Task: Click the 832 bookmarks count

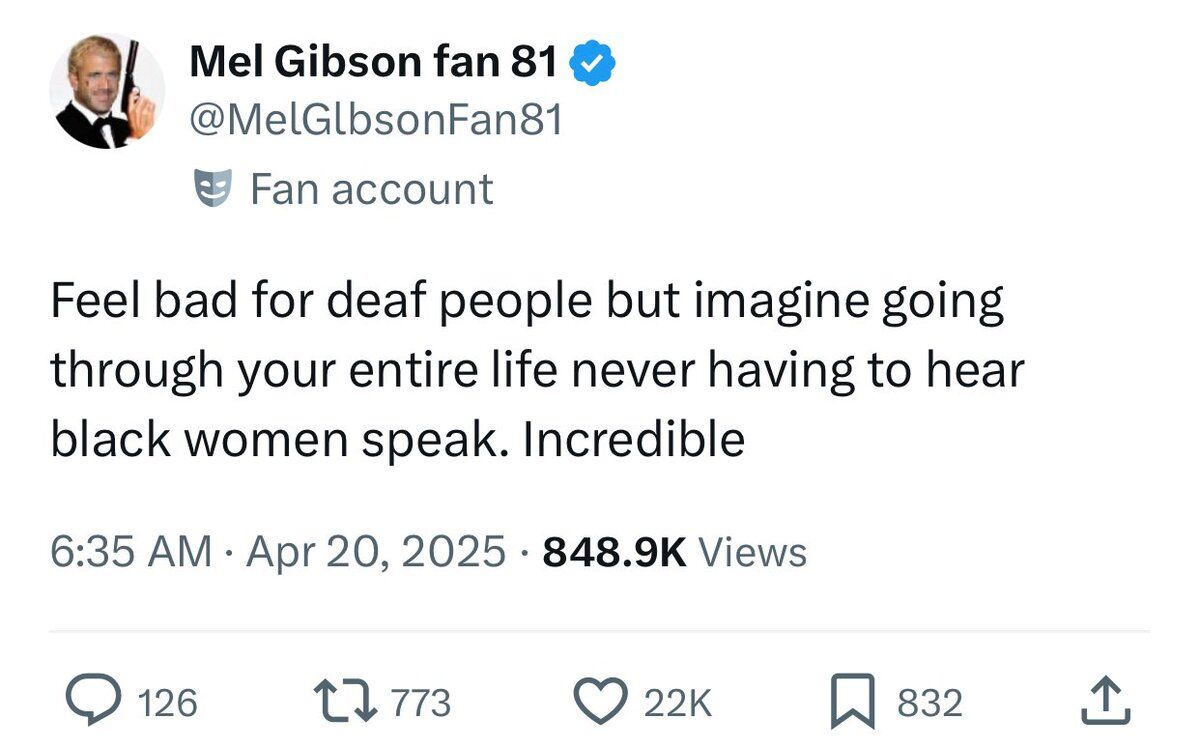Action: 930,703
